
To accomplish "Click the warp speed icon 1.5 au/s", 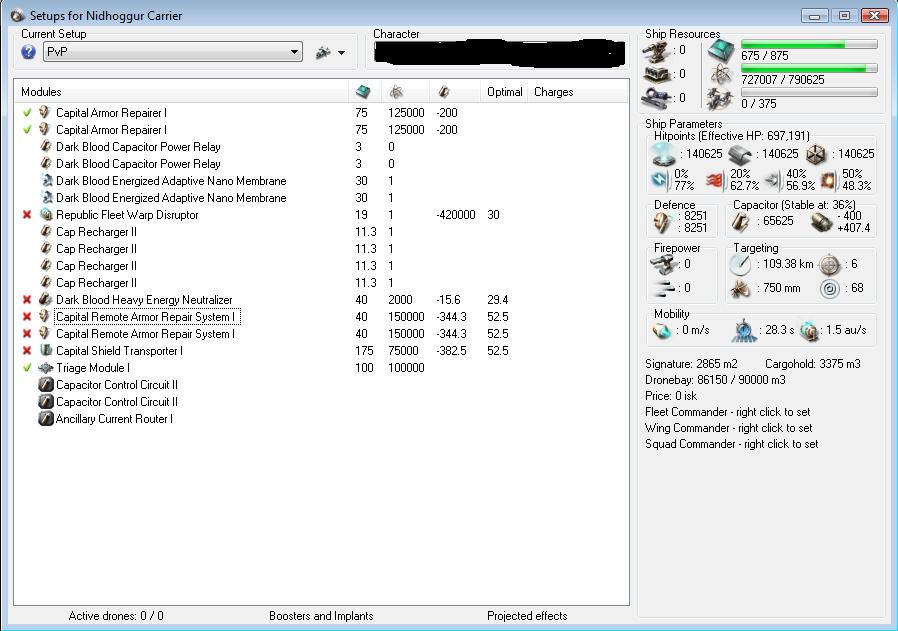I will 809,331.
